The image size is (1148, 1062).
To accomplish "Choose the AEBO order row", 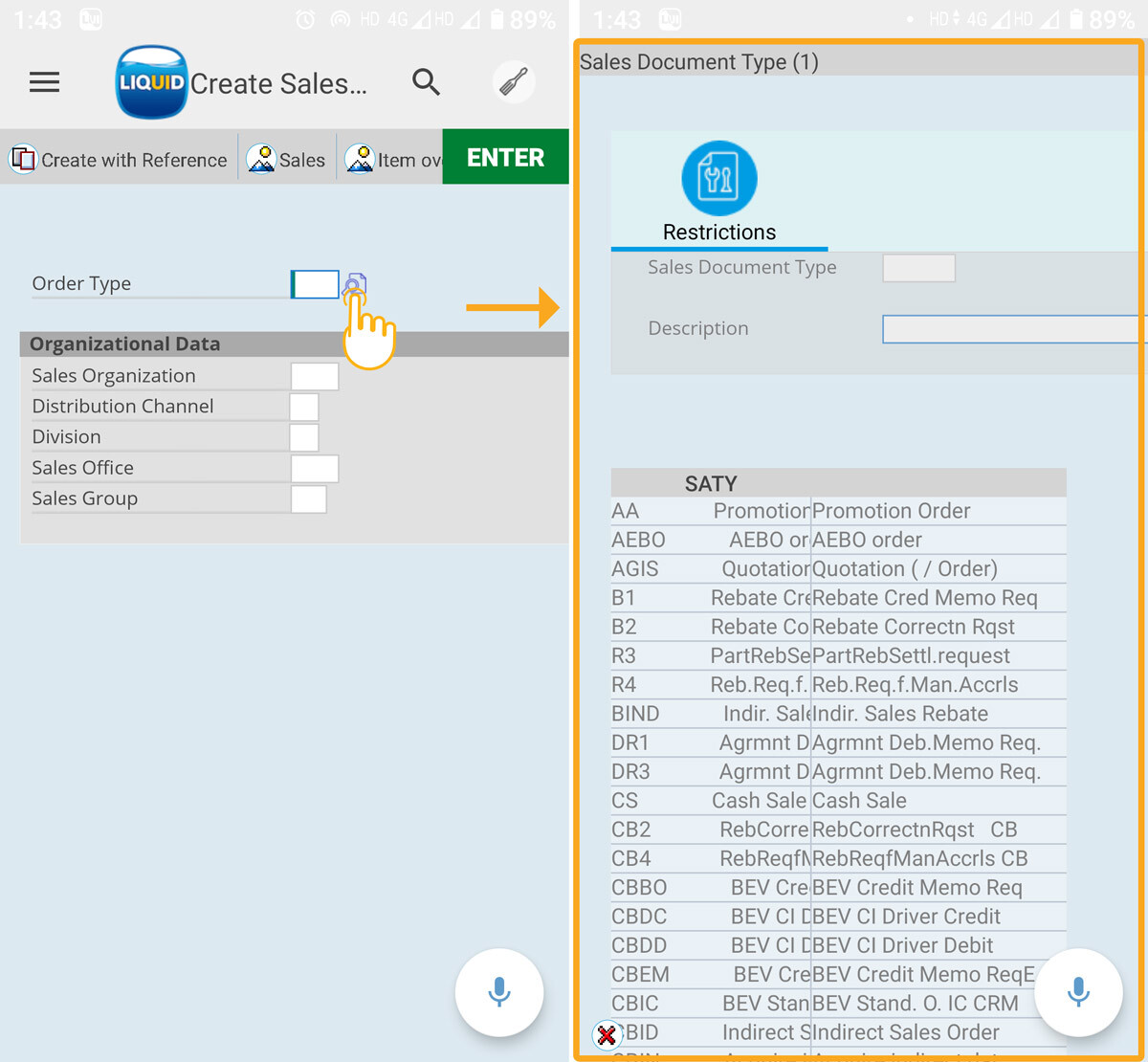I will coord(837,540).
